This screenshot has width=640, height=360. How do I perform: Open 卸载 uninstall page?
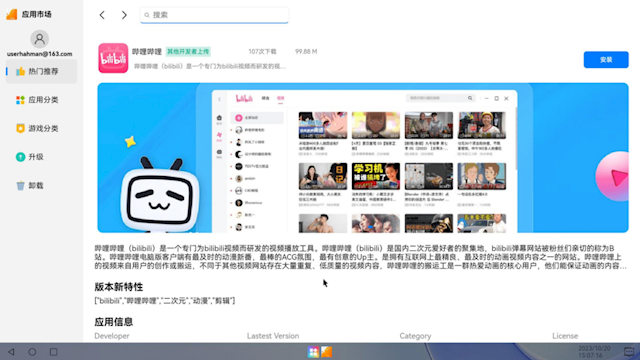tap(41, 186)
